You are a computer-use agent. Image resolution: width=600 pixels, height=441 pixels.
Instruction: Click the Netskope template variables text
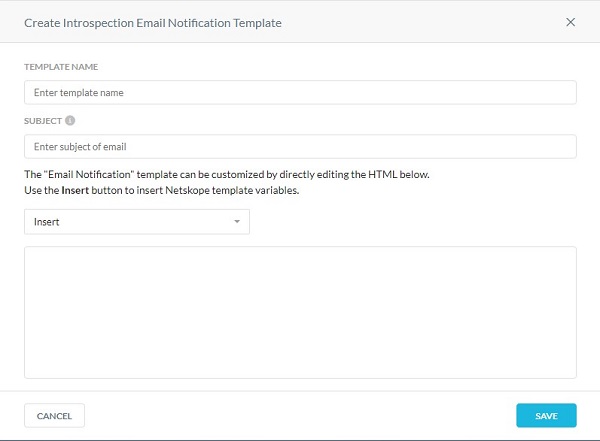pyautogui.click(x=232, y=190)
